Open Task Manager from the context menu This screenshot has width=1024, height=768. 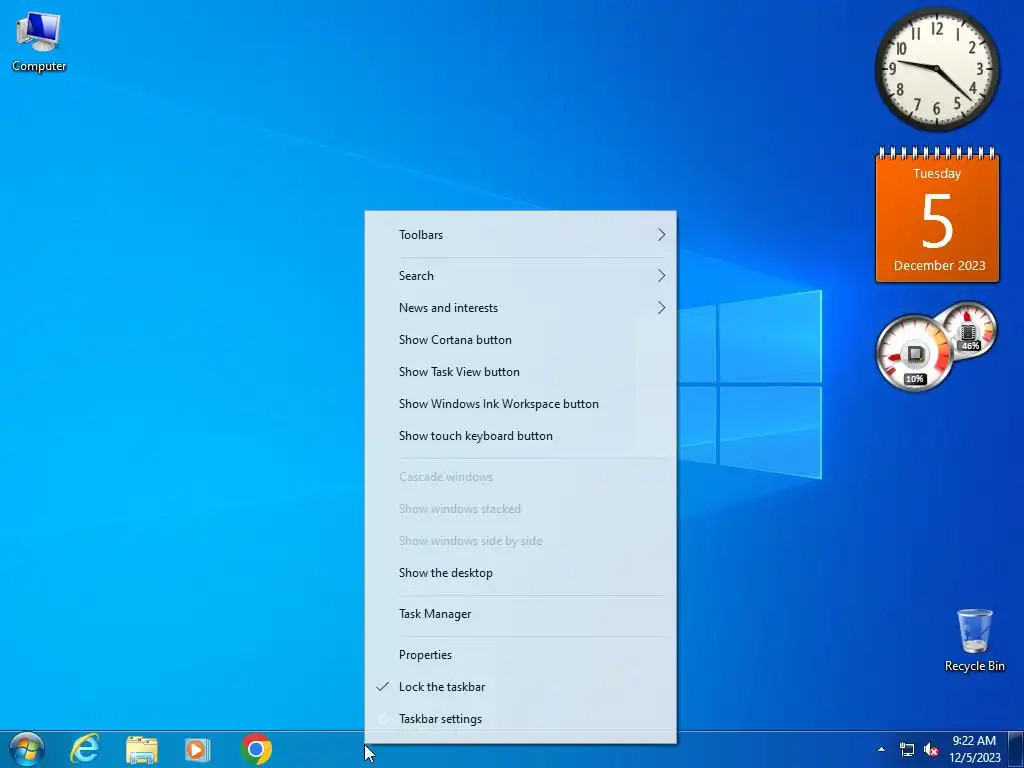click(x=520, y=614)
